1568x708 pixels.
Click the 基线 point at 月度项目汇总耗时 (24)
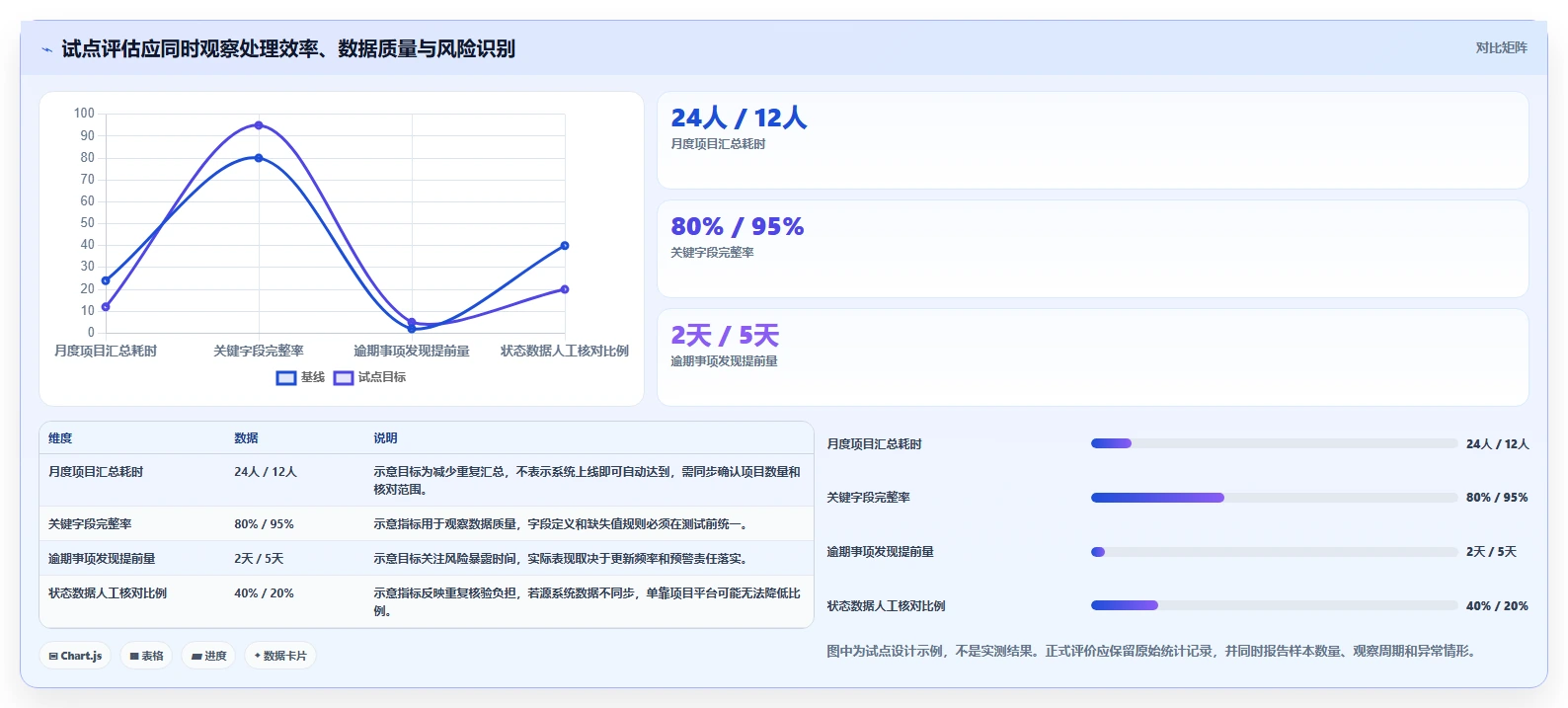pos(106,280)
